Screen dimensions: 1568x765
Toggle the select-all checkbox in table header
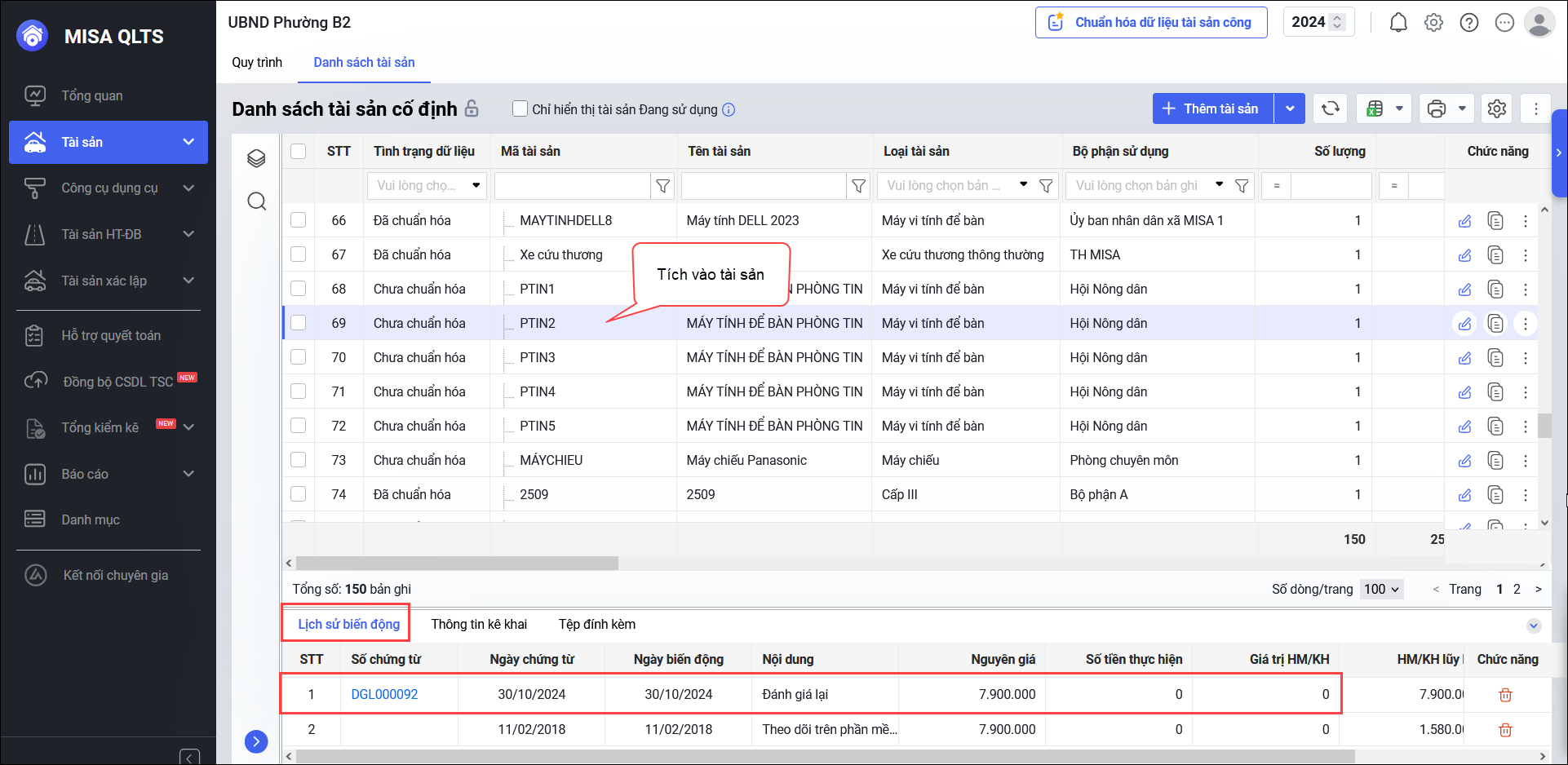(x=299, y=151)
